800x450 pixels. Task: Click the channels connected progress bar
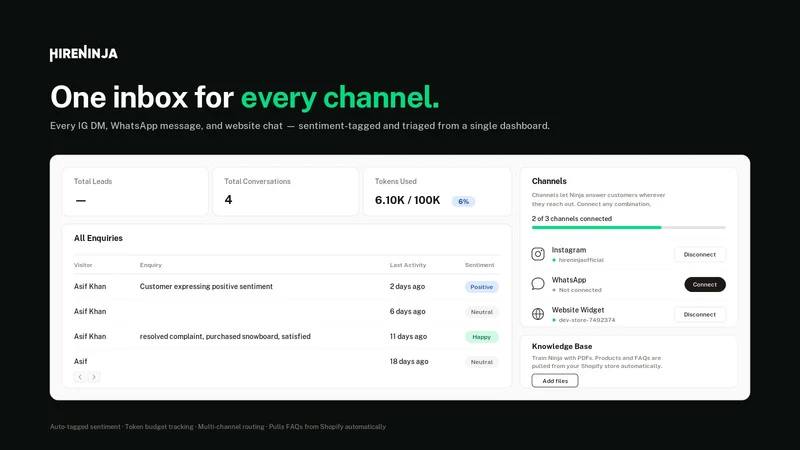[629, 228]
